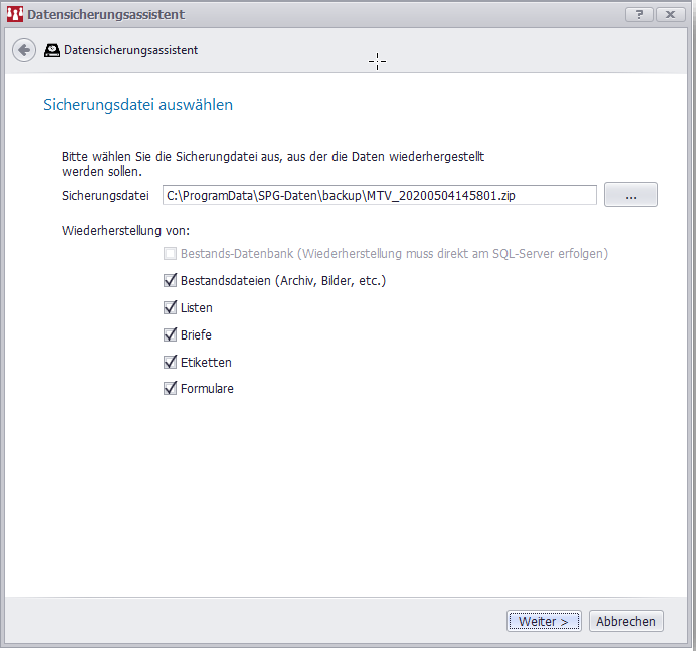The image size is (696, 651).
Task: Uncheck the Bestandsdateien checkbox
Action: (x=170, y=281)
